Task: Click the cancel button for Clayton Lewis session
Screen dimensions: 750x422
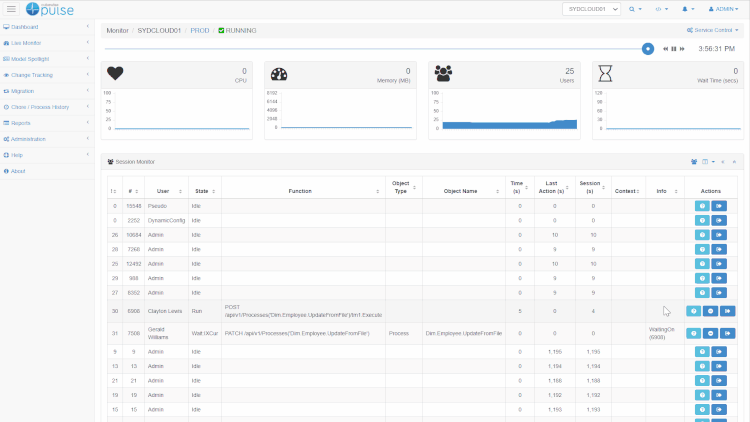Action: (710, 311)
